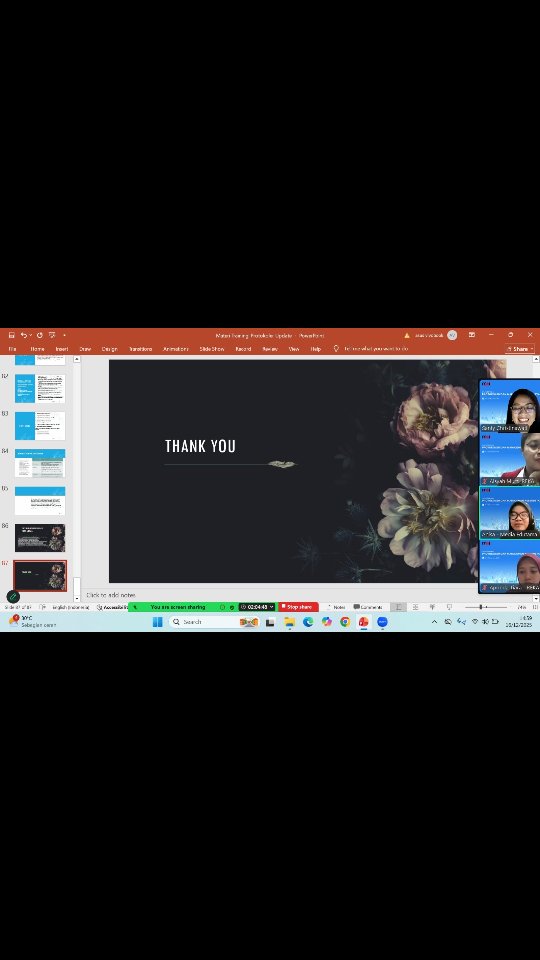Screen dimensions: 540x960
Task: Start Slide Show from status bar icon
Action: (x=449, y=607)
